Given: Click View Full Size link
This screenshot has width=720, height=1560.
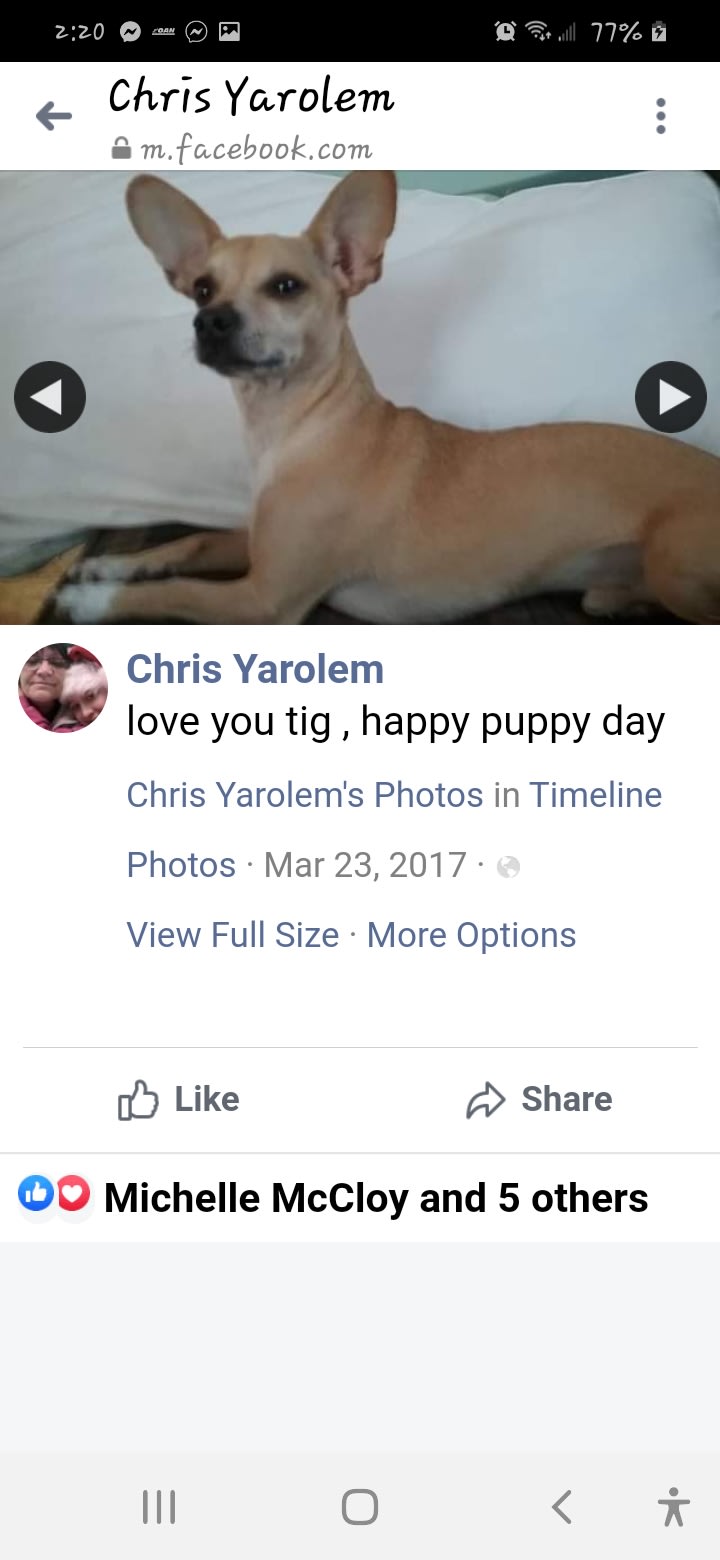Looking at the screenshot, I should coord(233,935).
